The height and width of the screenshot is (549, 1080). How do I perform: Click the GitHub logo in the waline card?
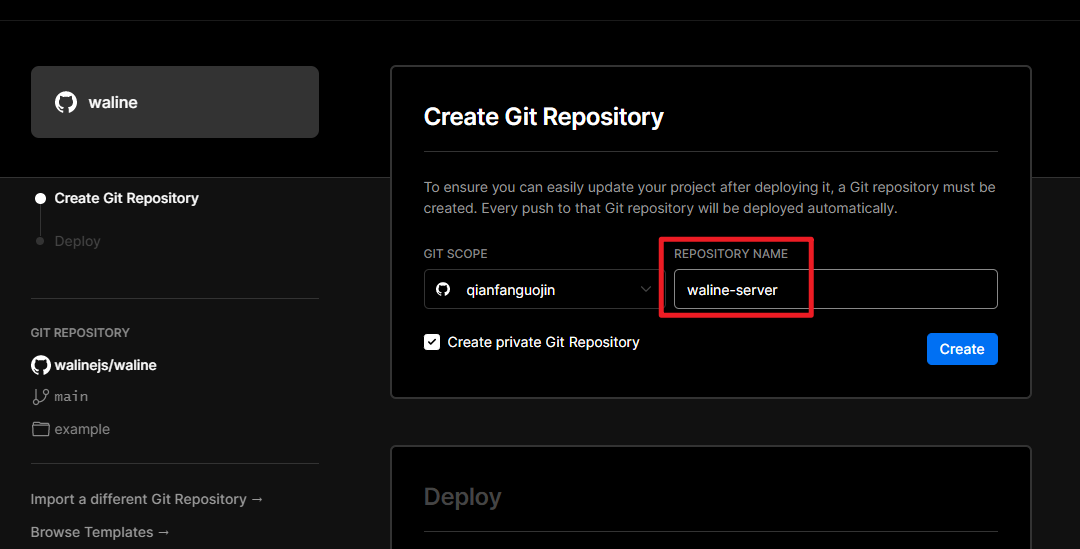(x=66, y=102)
